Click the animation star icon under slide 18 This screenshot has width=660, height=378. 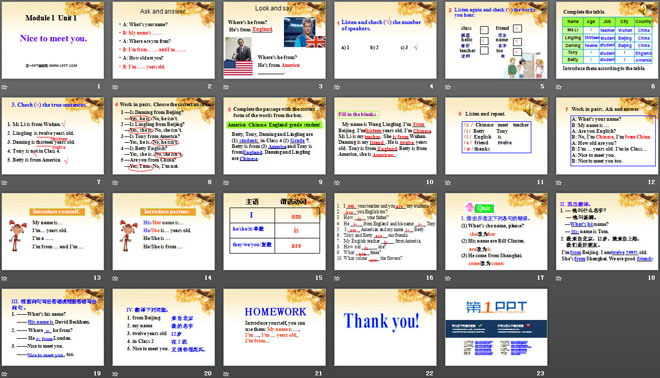[x=559, y=278]
